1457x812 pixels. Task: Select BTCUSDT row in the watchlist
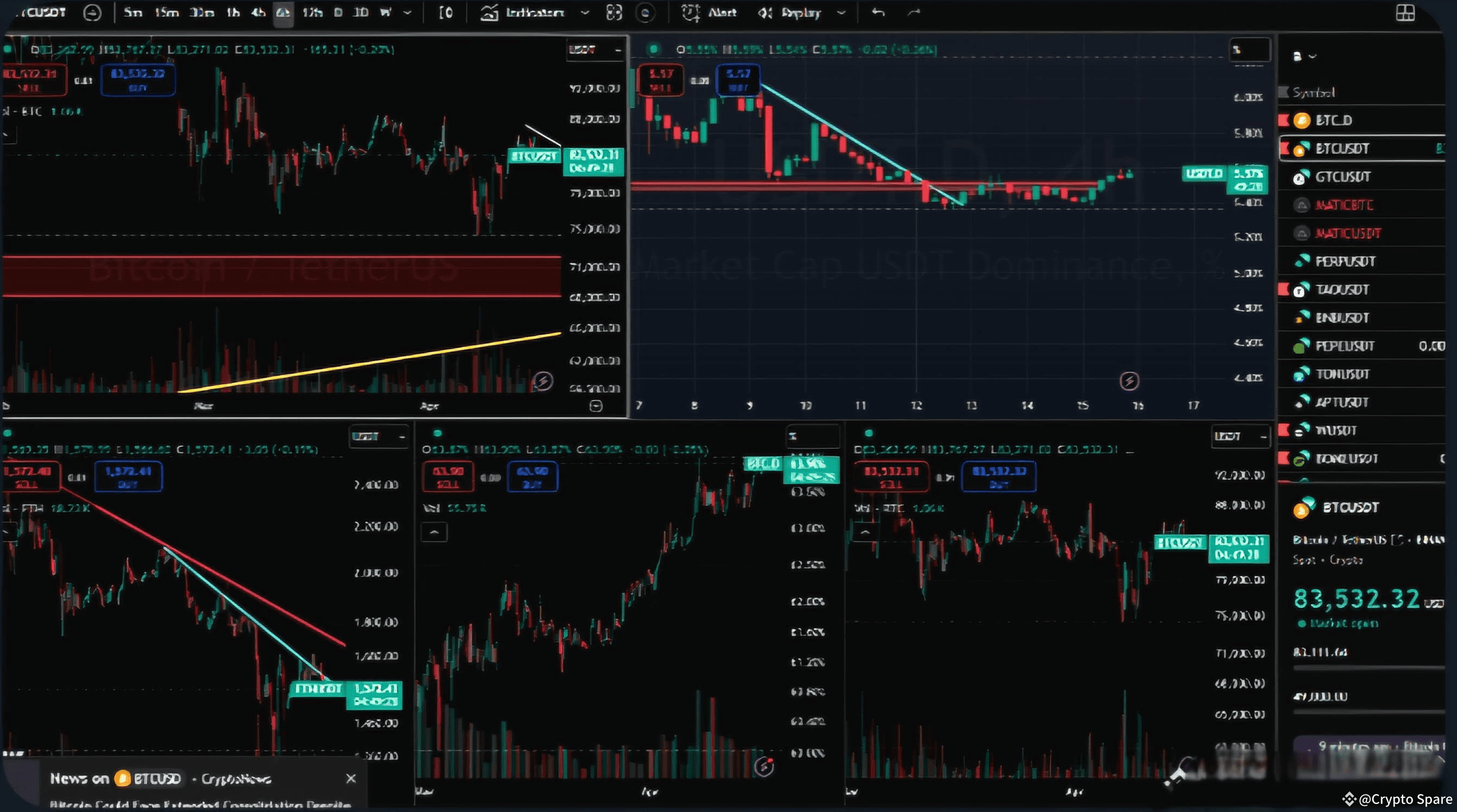pos(1362,148)
